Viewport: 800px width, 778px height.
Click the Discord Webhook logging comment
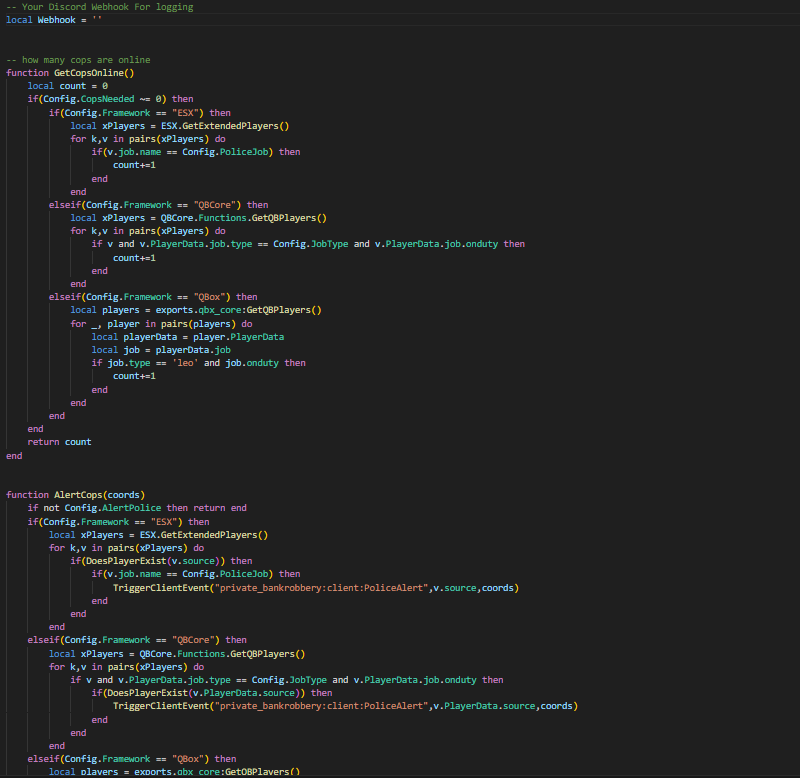(100, 7)
